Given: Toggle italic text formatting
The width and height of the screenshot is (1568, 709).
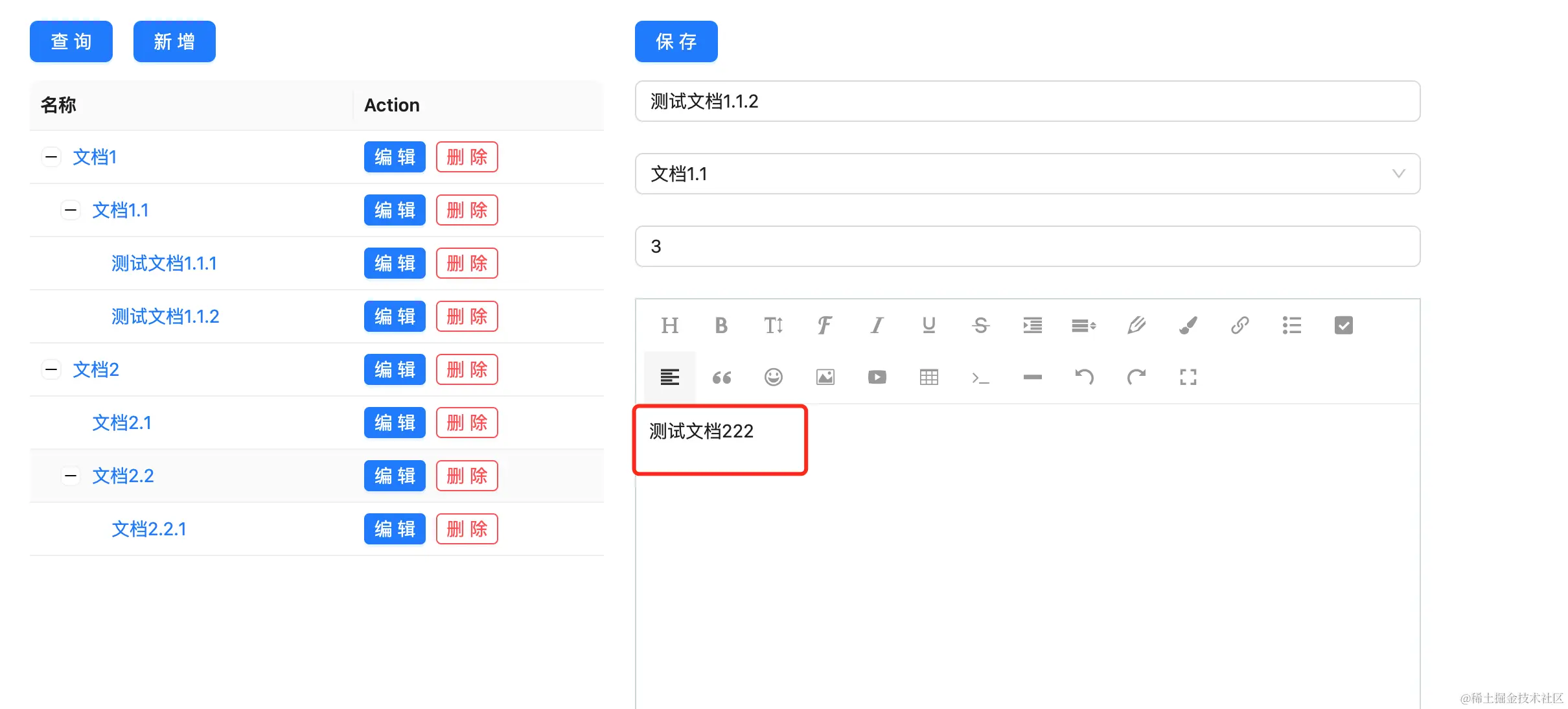Looking at the screenshot, I should [877, 325].
